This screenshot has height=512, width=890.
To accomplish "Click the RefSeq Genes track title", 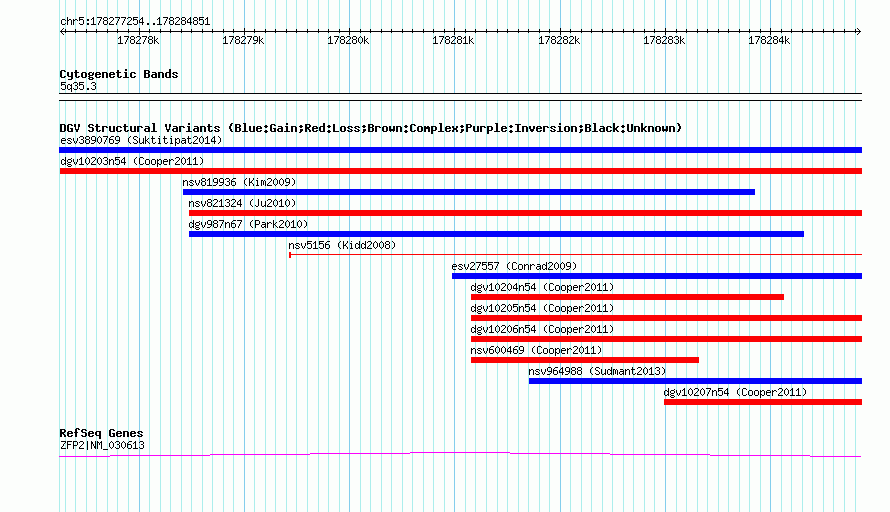I will (x=101, y=433).
